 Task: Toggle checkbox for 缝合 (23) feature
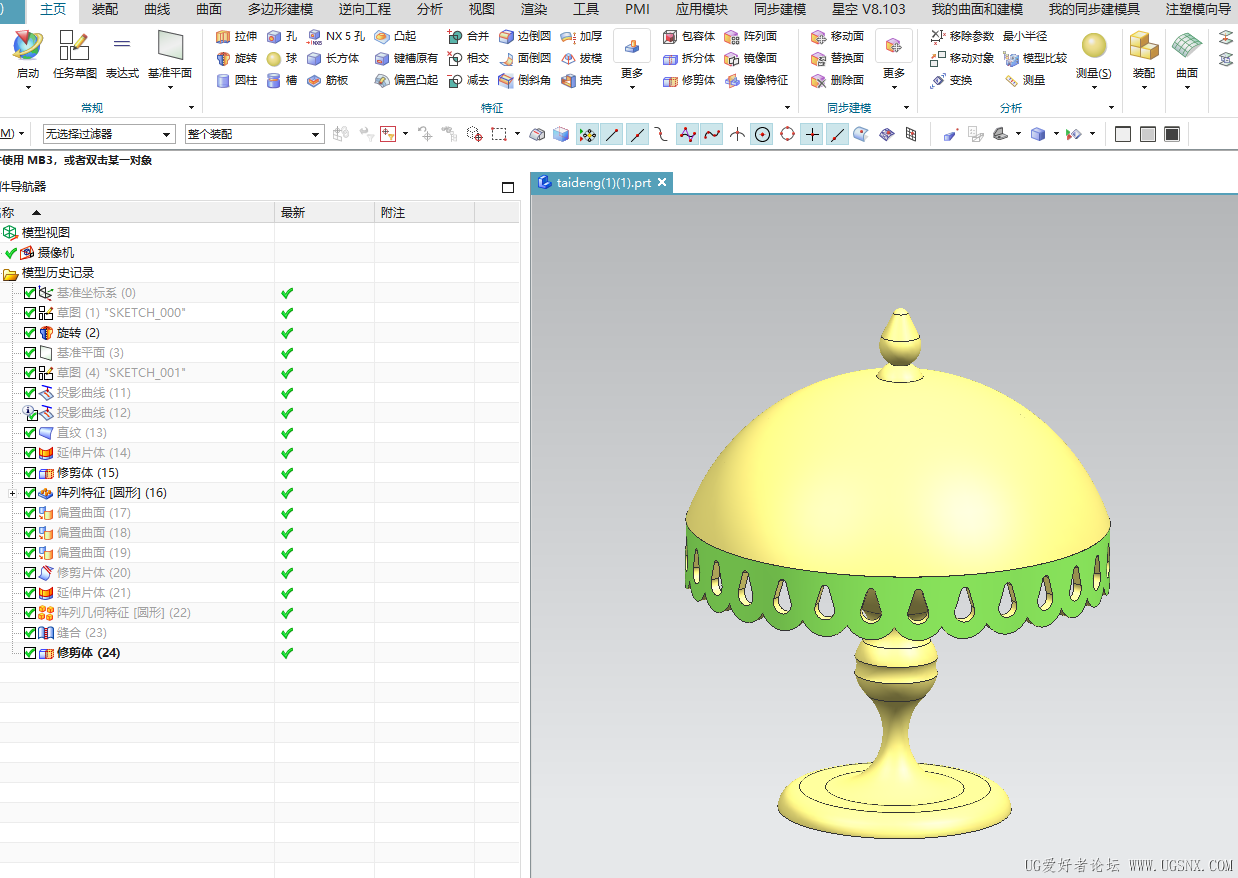(x=30, y=633)
